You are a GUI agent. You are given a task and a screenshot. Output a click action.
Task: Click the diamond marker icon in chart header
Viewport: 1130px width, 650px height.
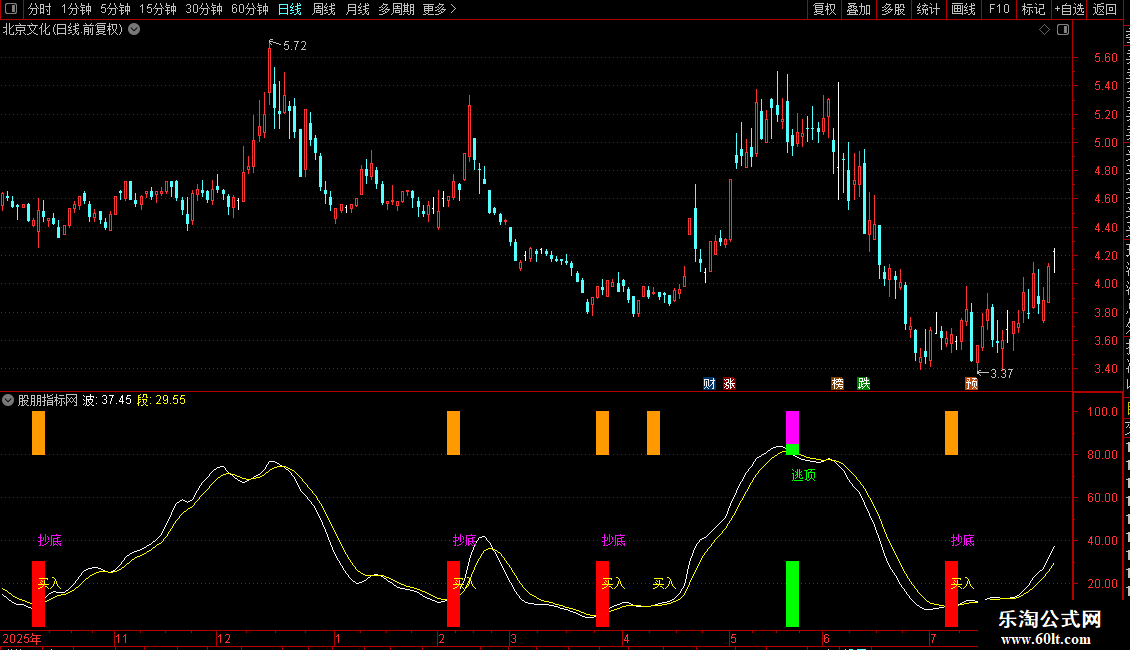click(x=1044, y=30)
